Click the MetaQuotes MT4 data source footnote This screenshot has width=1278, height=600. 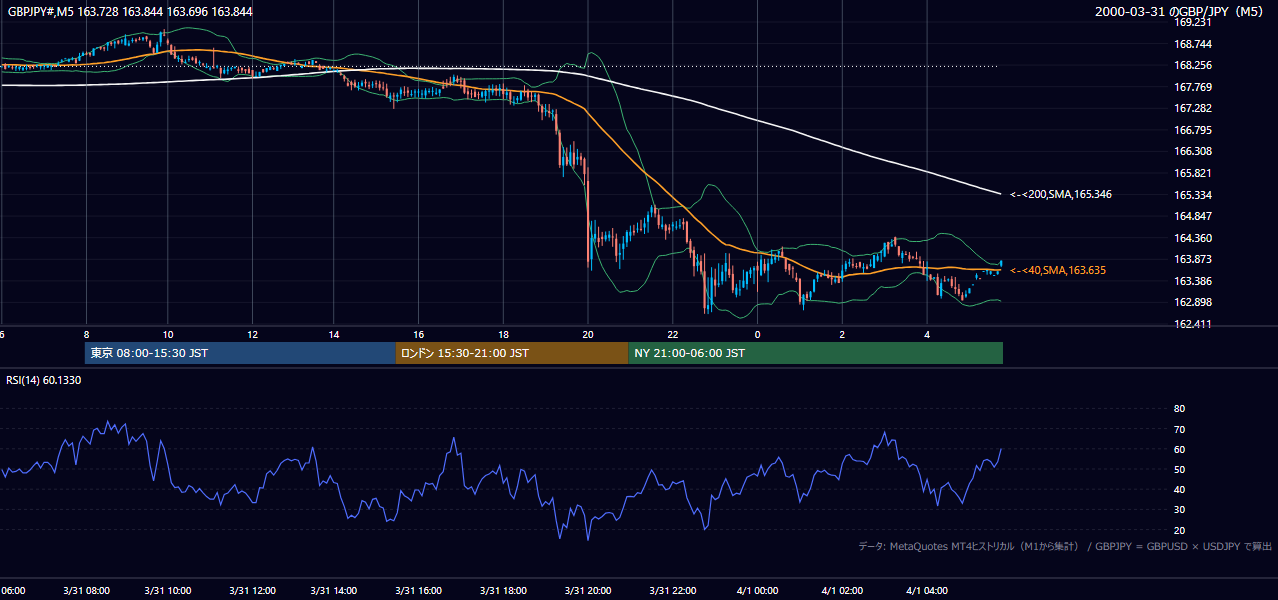tap(1065, 546)
